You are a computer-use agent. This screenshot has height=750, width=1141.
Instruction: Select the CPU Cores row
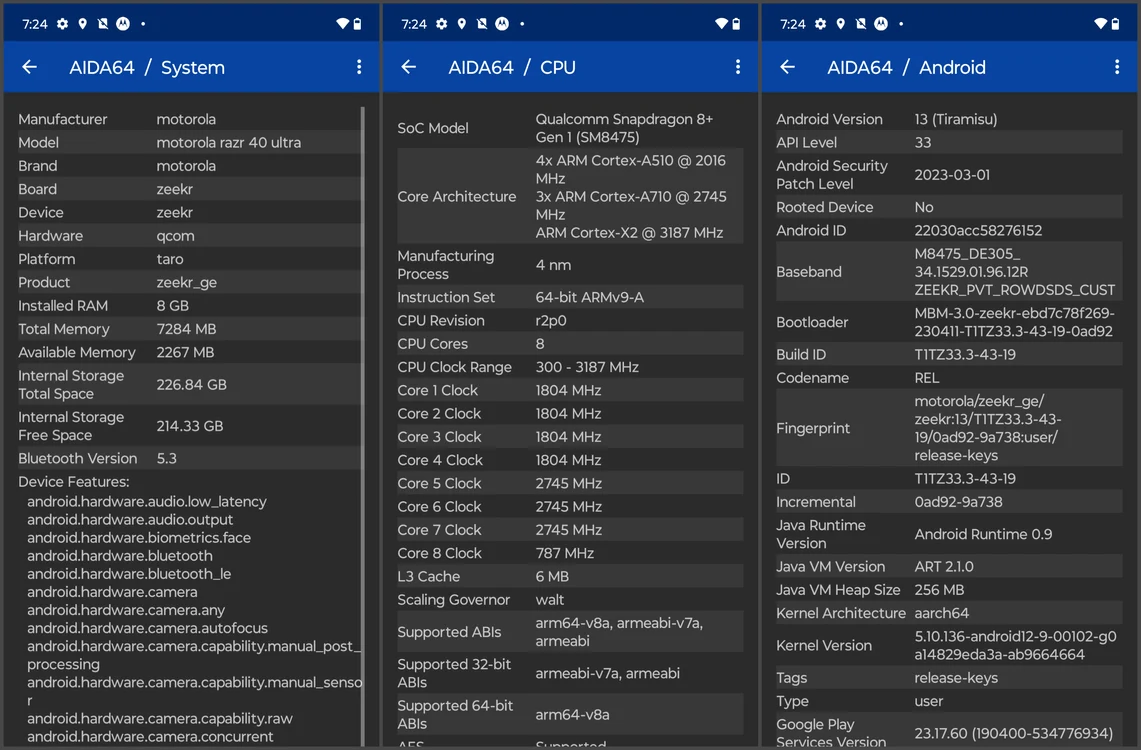point(570,343)
